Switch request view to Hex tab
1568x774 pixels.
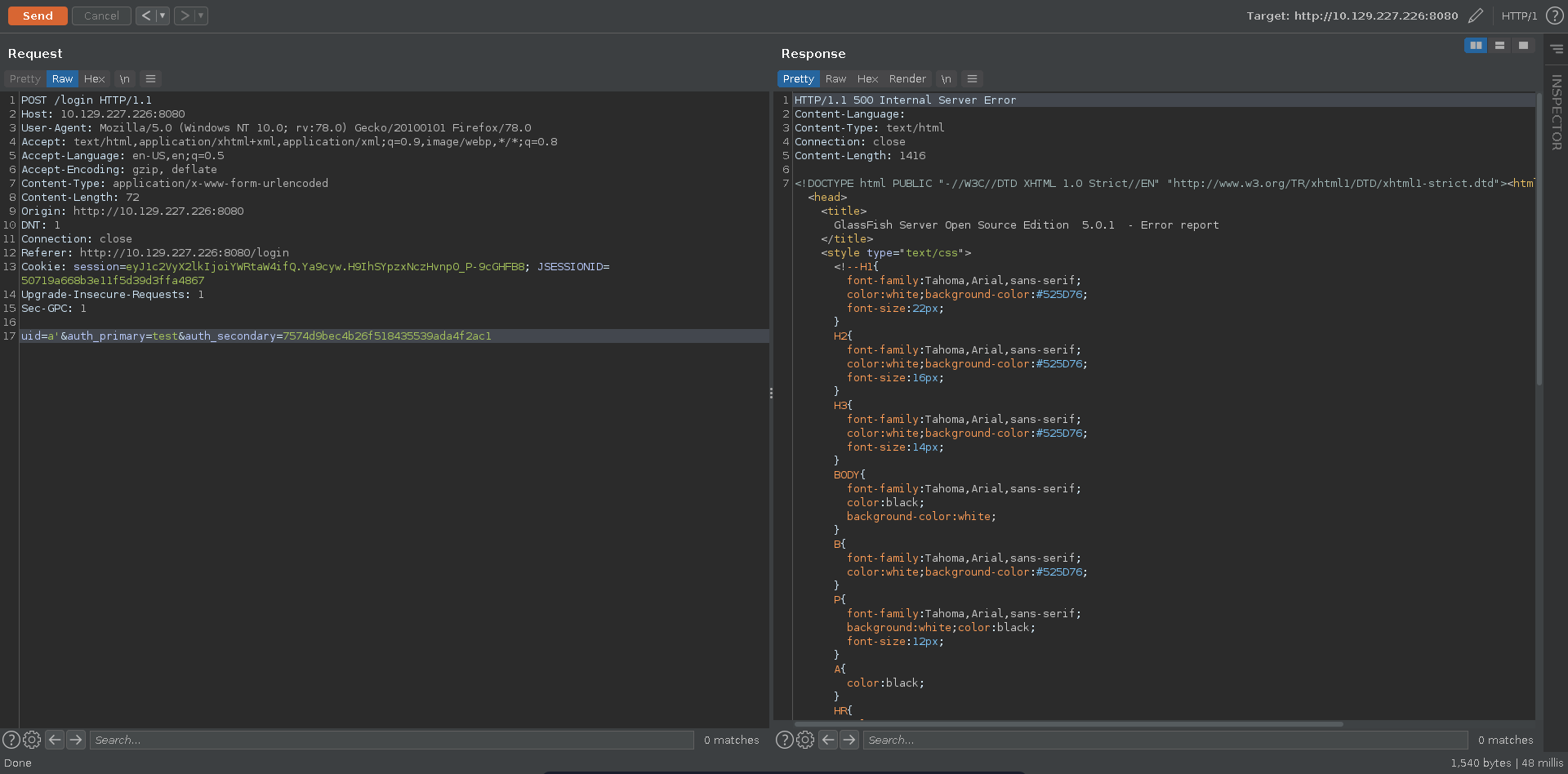point(94,79)
